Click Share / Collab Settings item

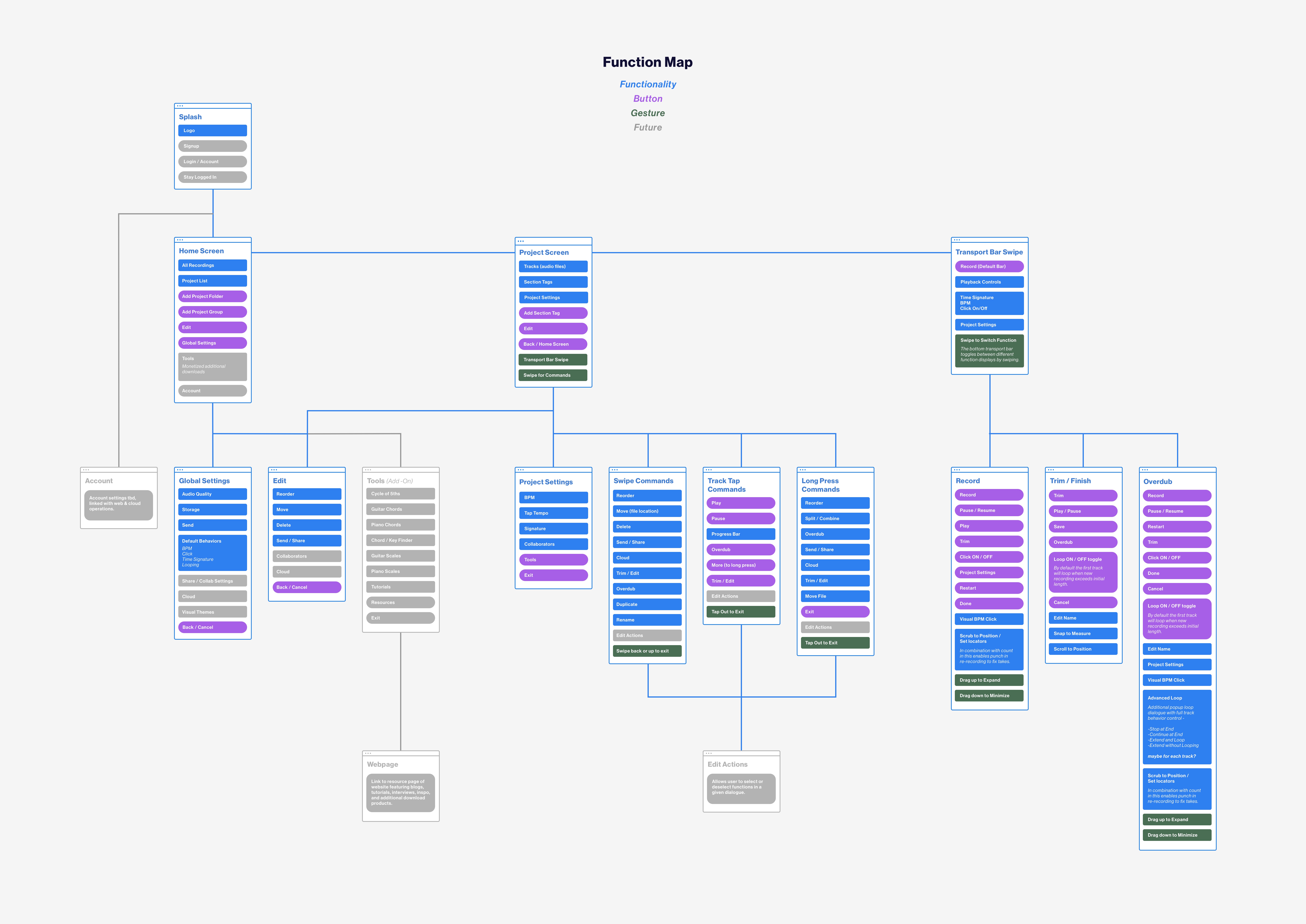[x=212, y=581]
